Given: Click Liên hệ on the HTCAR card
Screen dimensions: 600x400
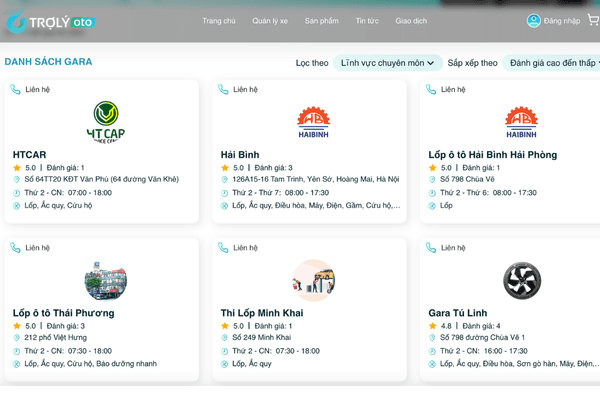Looking at the screenshot, I should pyautogui.click(x=38, y=90).
